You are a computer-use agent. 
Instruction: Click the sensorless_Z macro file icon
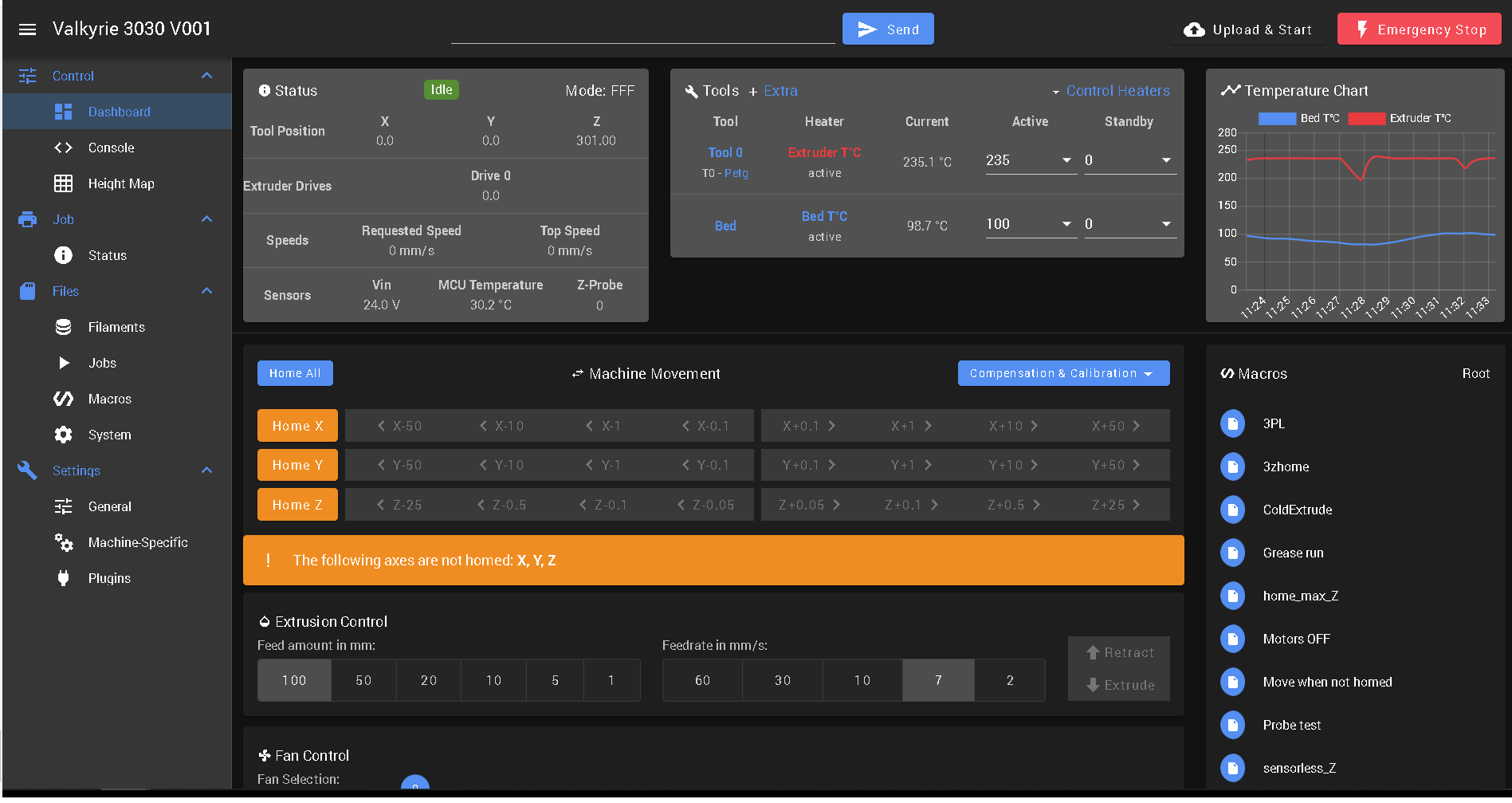[1232, 768]
